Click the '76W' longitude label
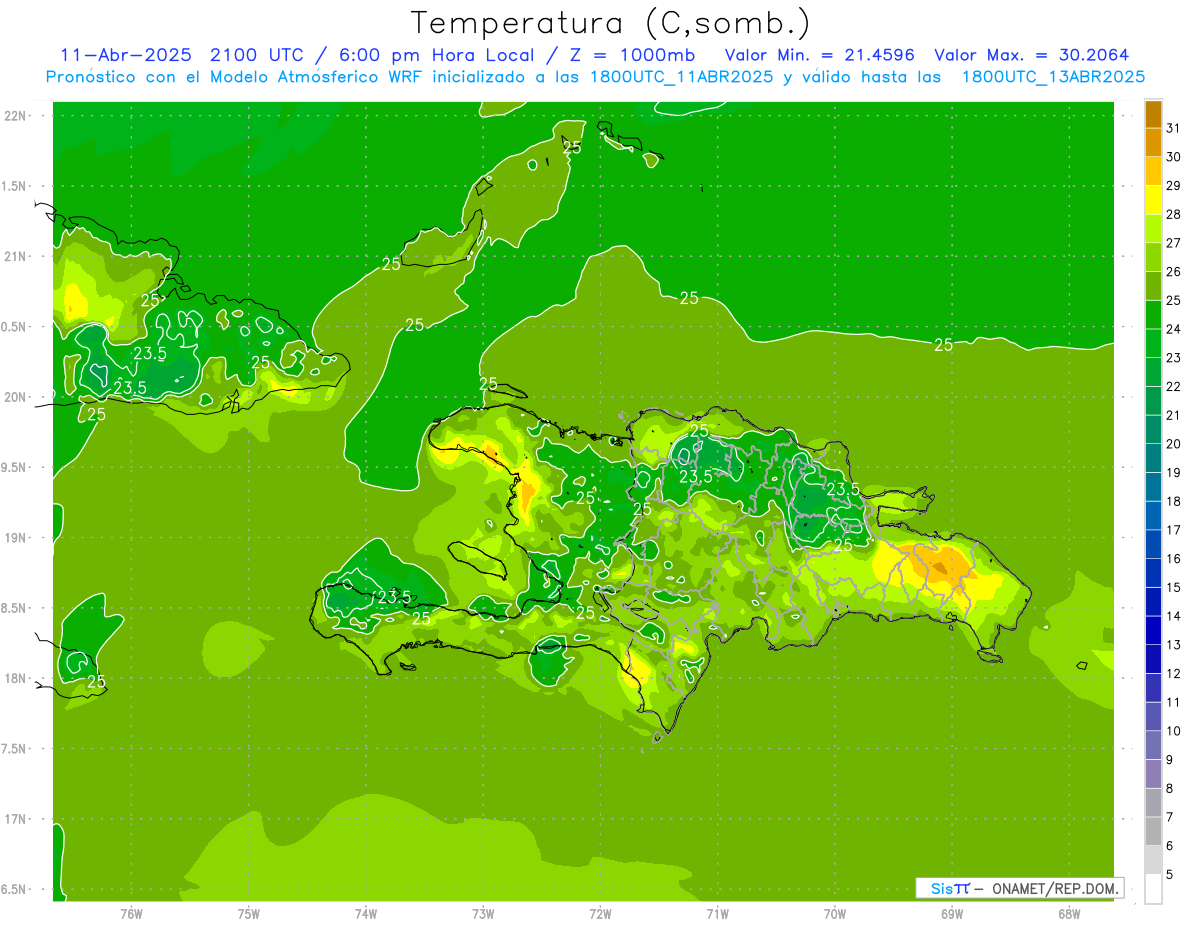This screenshot has width=1200, height=927. point(132,914)
